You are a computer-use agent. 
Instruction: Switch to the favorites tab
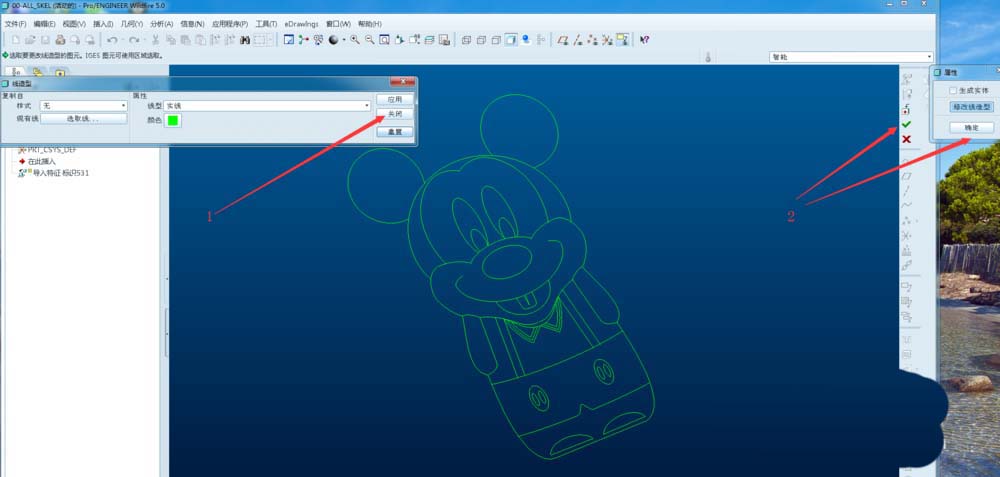pyautogui.click(x=59, y=71)
